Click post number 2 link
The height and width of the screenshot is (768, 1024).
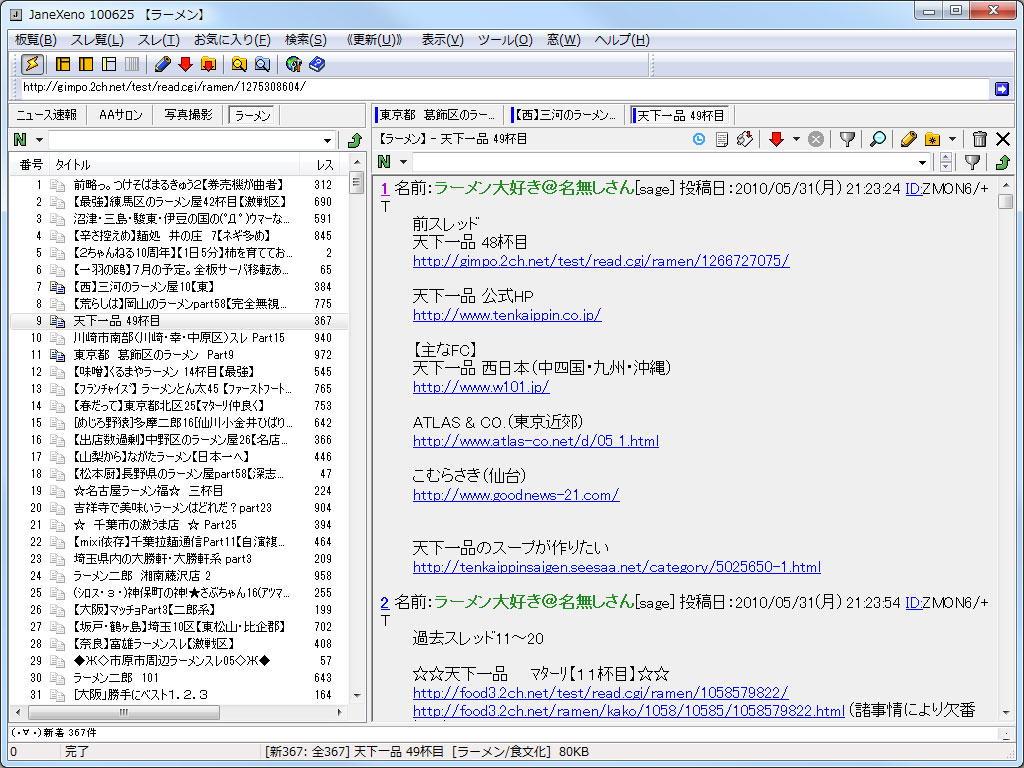point(385,602)
